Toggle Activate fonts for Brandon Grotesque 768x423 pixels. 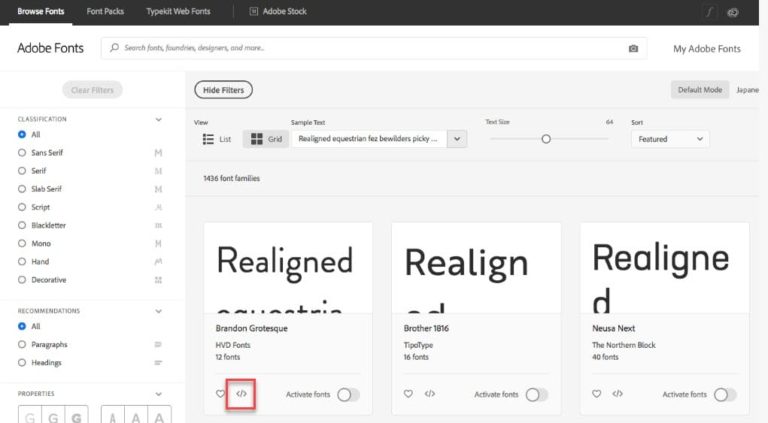(348, 395)
